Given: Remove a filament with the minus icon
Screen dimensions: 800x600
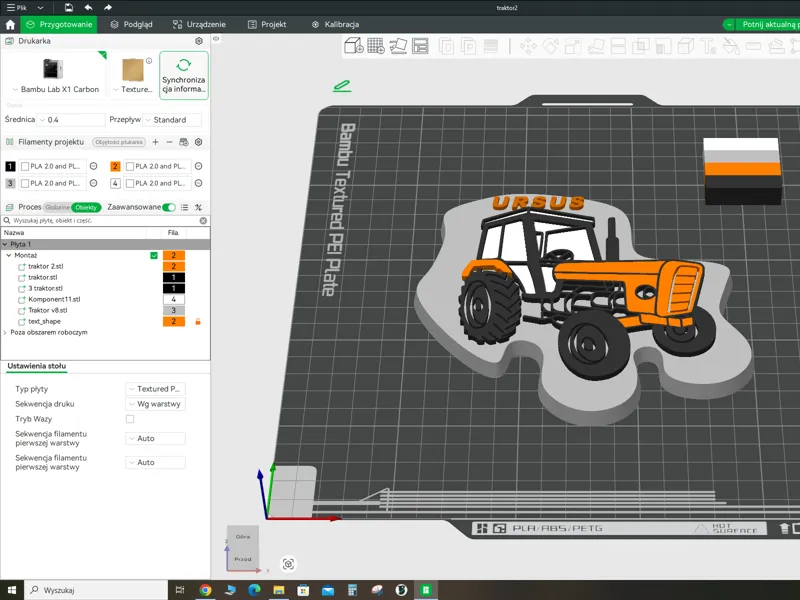Looking at the screenshot, I should pos(169,142).
